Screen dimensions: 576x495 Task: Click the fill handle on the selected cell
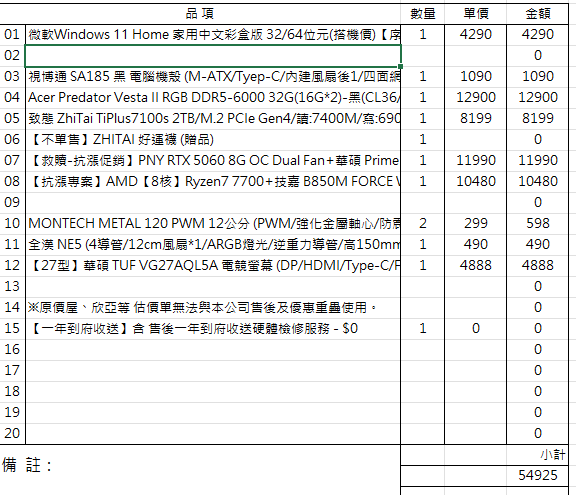(x=400, y=66)
